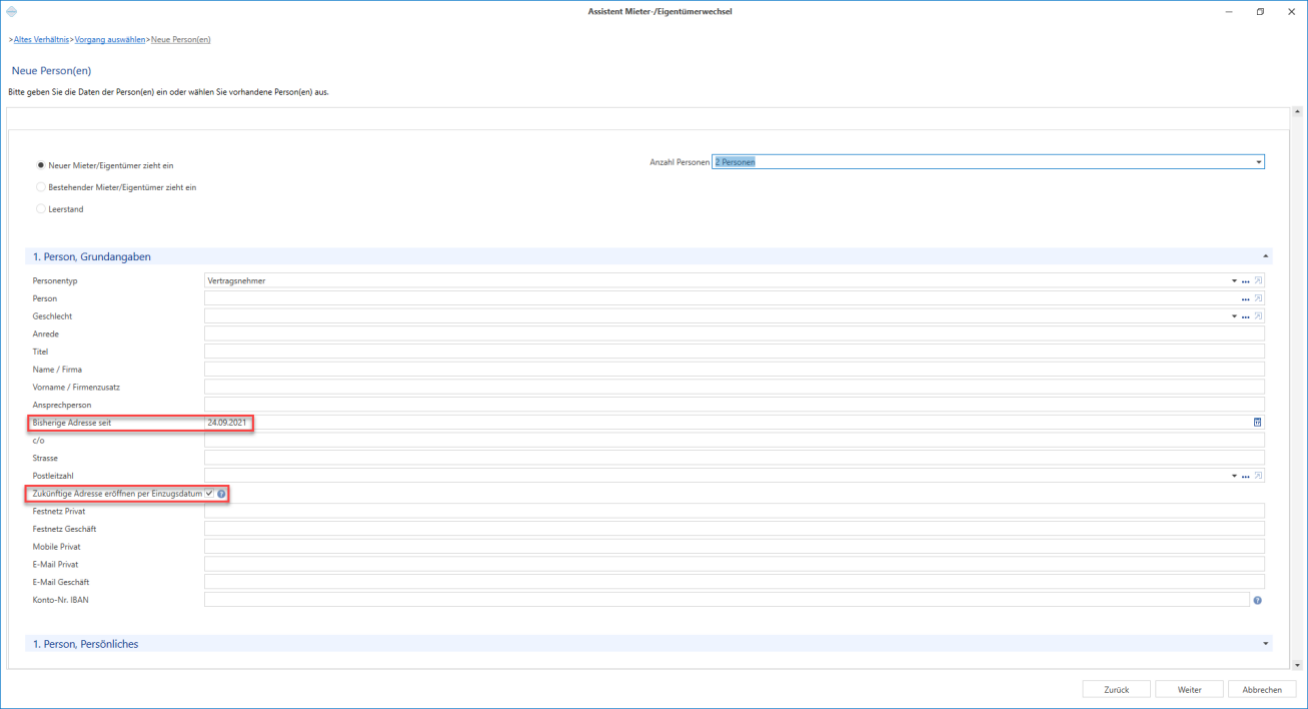The image size is (1308, 709).
Task: Click the Bisherige Adresse seit date 24.09.2021
Action: click(x=226, y=423)
